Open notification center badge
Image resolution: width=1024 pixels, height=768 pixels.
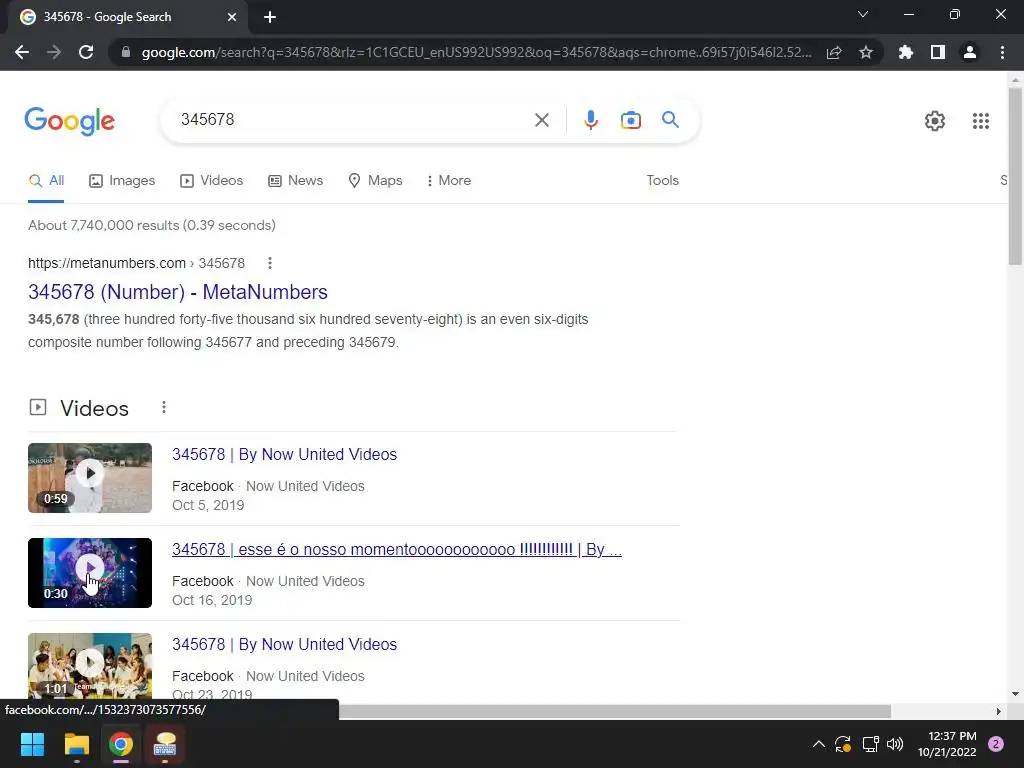point(996,744)
